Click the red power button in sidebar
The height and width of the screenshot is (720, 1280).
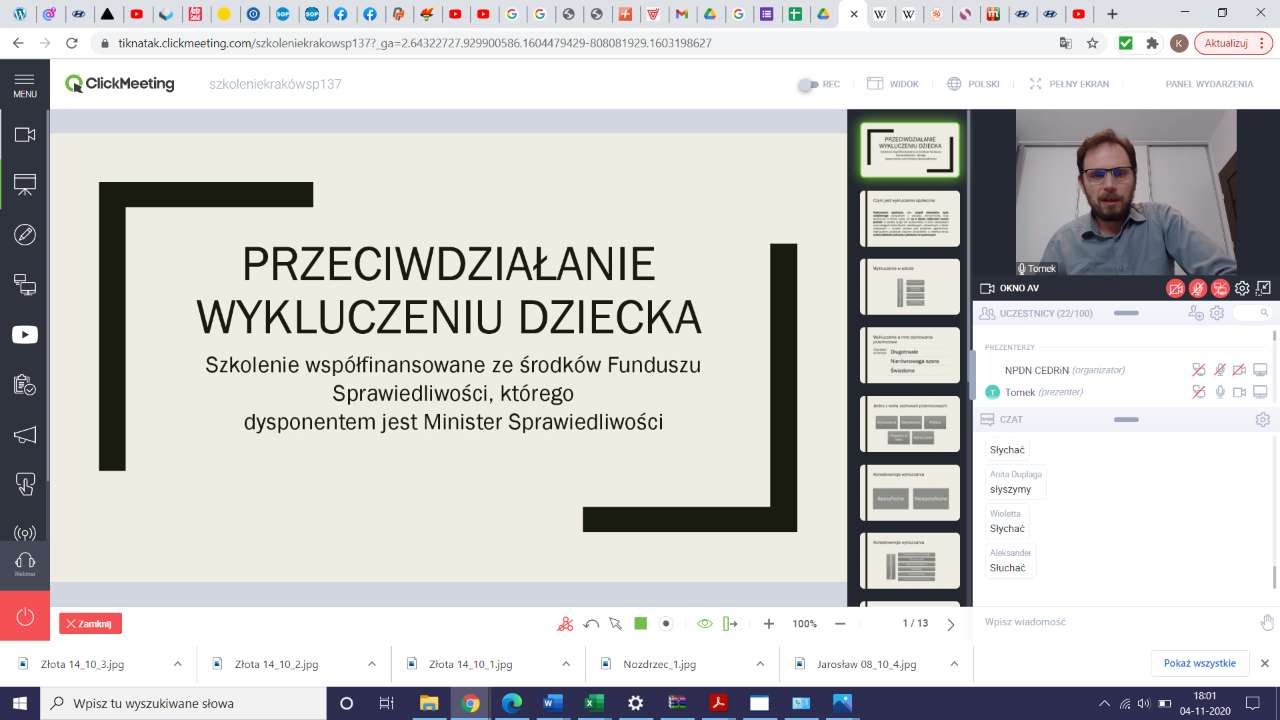pyautogui.click(x=25, y=616)
